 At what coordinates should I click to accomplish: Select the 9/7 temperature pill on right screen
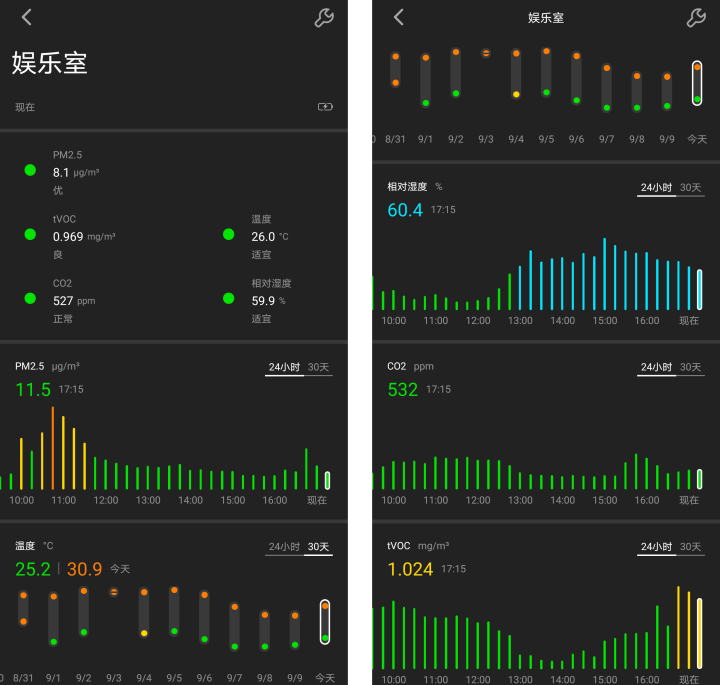click(607, 88)
